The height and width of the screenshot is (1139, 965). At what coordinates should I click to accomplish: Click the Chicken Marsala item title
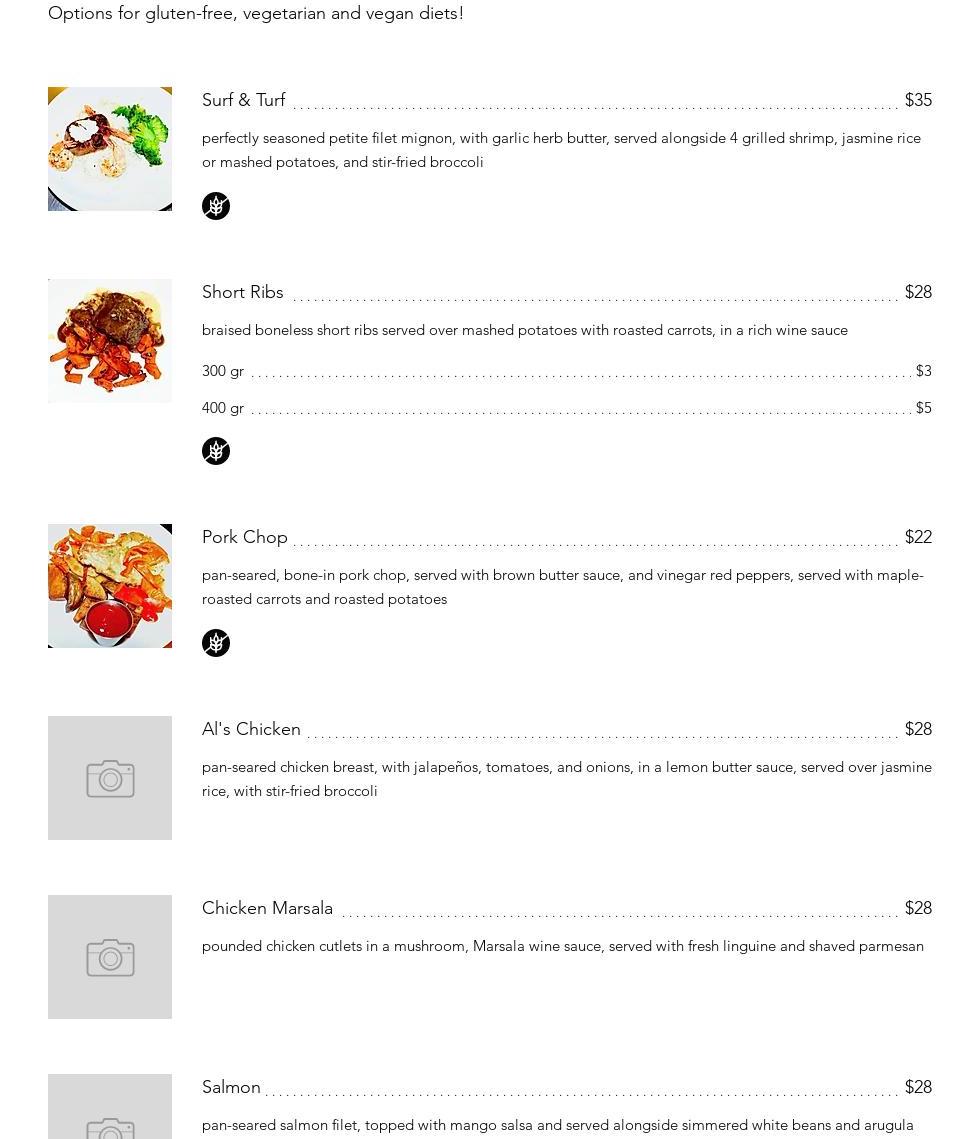click(x=267, y=908)
